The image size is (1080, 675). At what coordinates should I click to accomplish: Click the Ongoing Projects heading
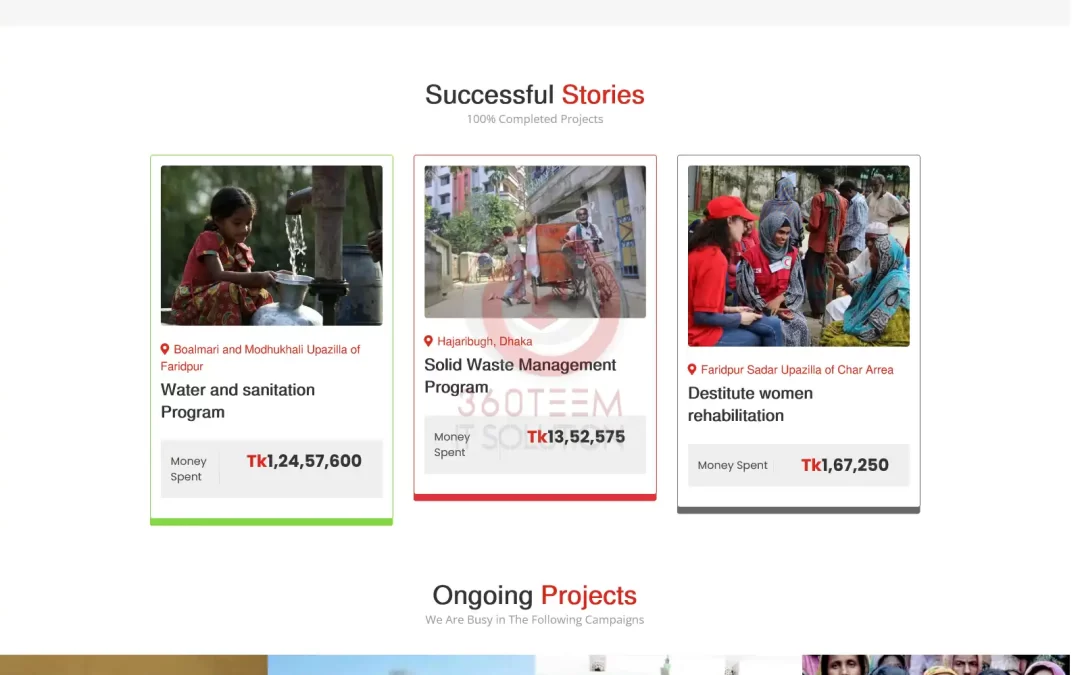[x=535, y=596]
